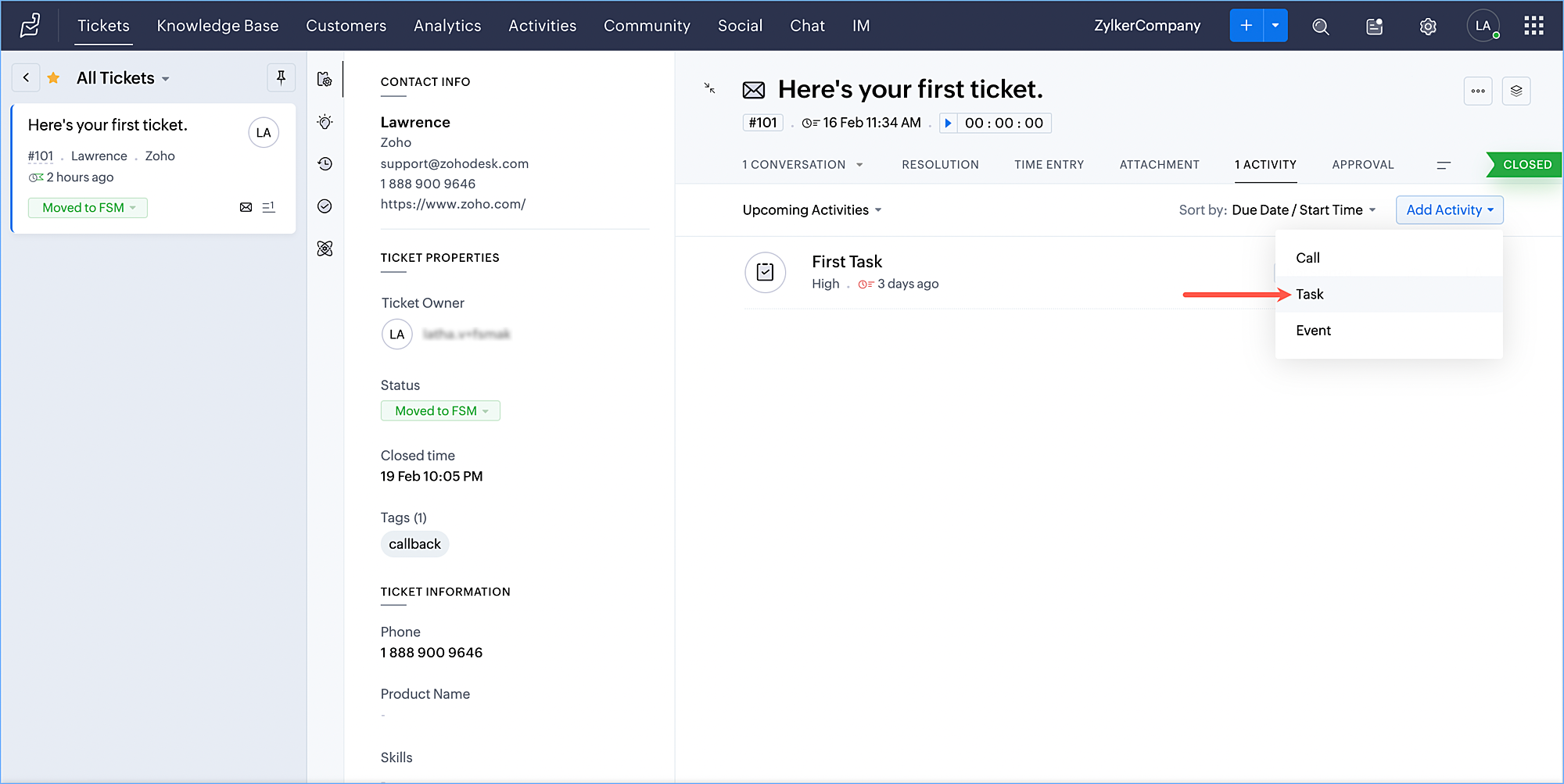The image size is (1564, 784).
Task: Open the settings gear icon
Action: (1428, 27)
